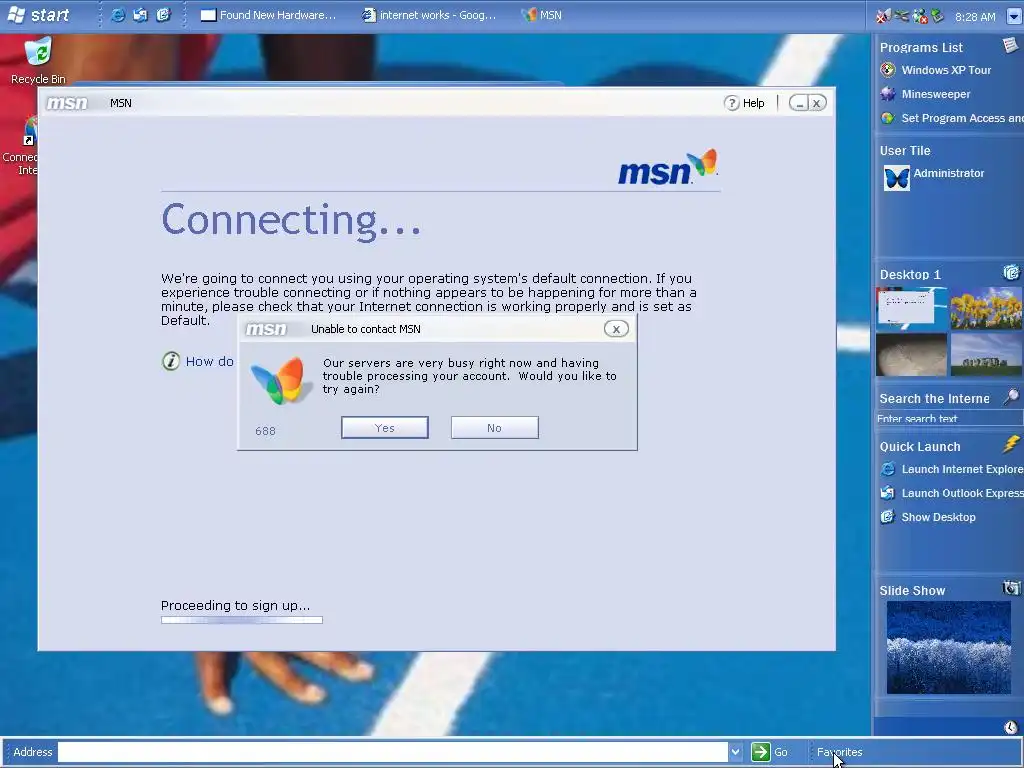The image size is (1024, 768).
Task: Click the green Safely Remove Hardware tray icon
Action: click(x=938, y=16)
